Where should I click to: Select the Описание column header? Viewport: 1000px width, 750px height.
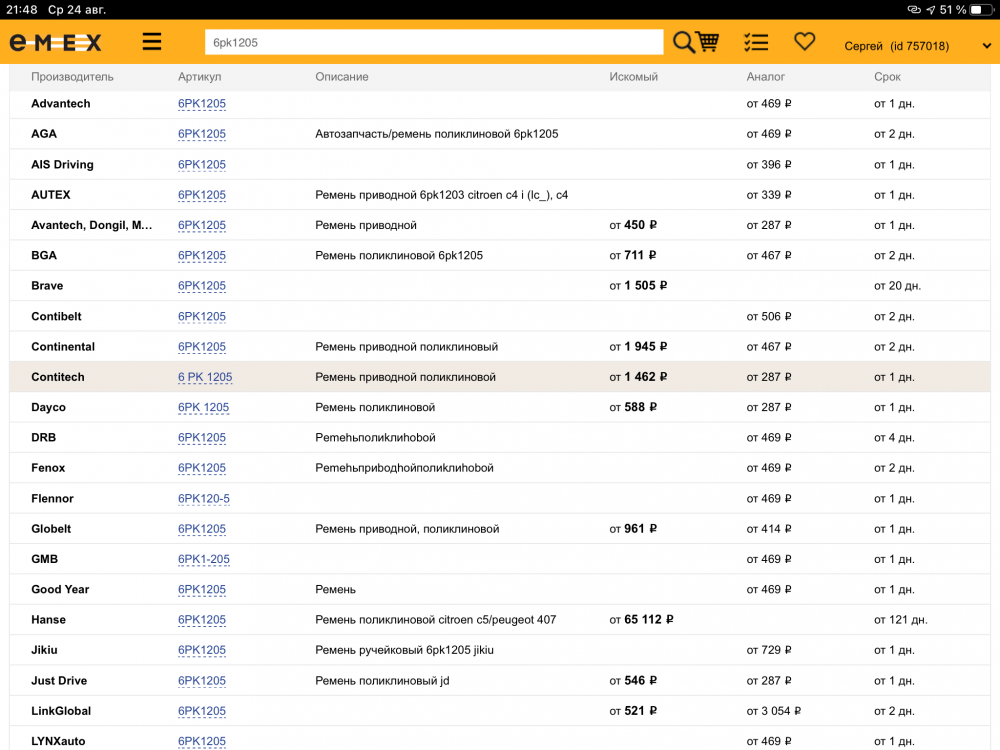pos(342,77)
